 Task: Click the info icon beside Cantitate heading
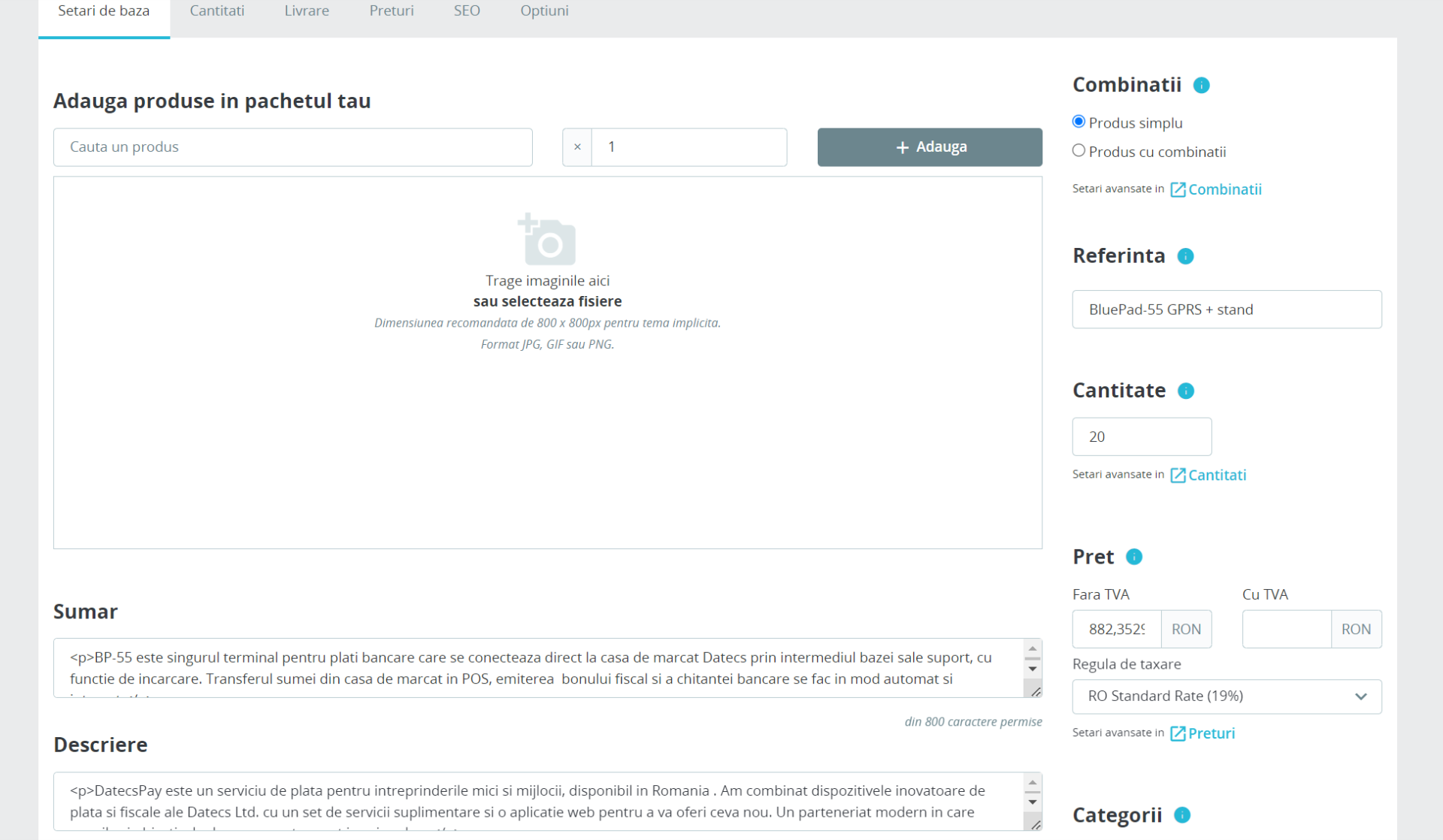pyautogui.click(x=1185, y=391)
